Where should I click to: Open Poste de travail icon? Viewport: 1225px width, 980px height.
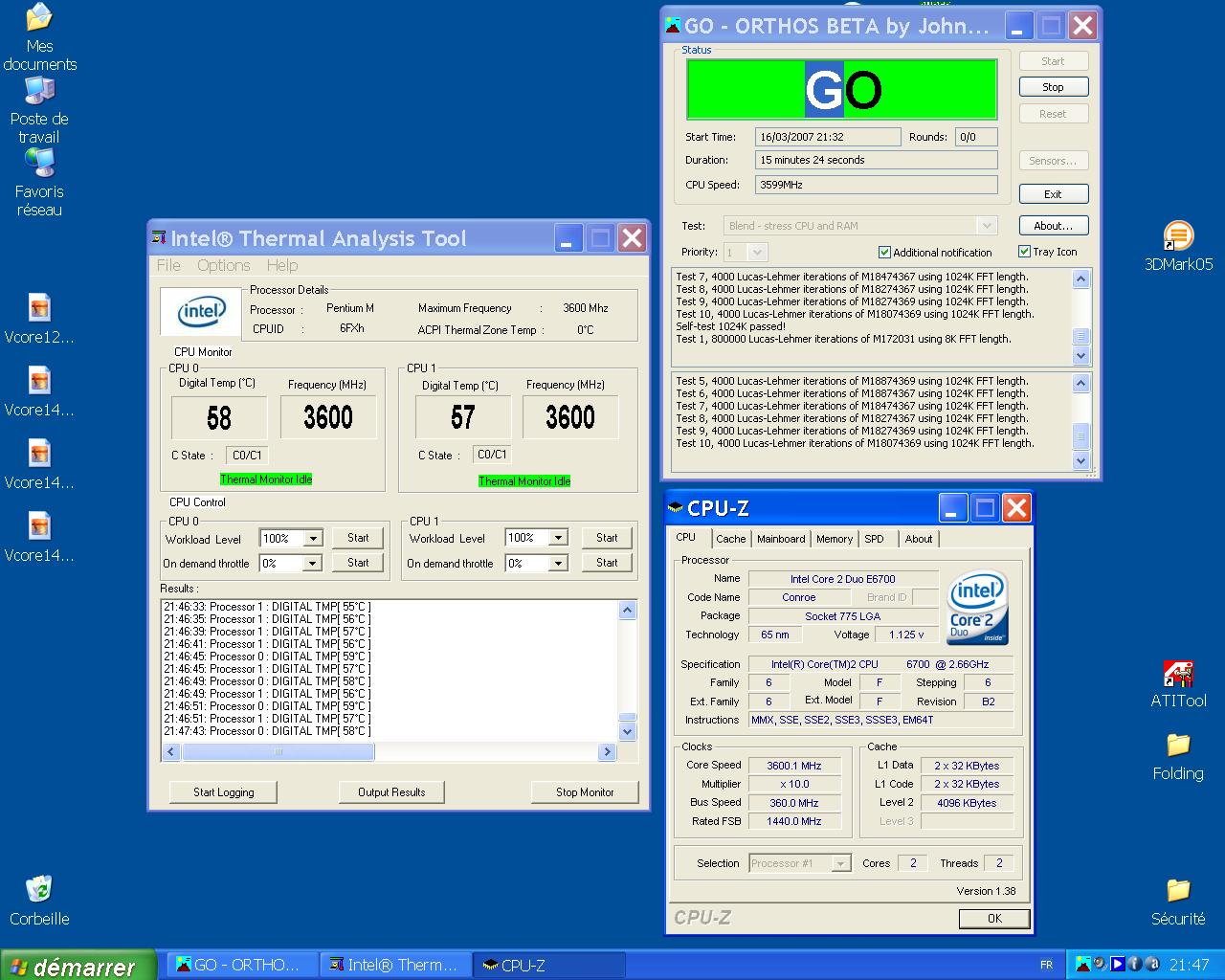(x=39, y=92)
